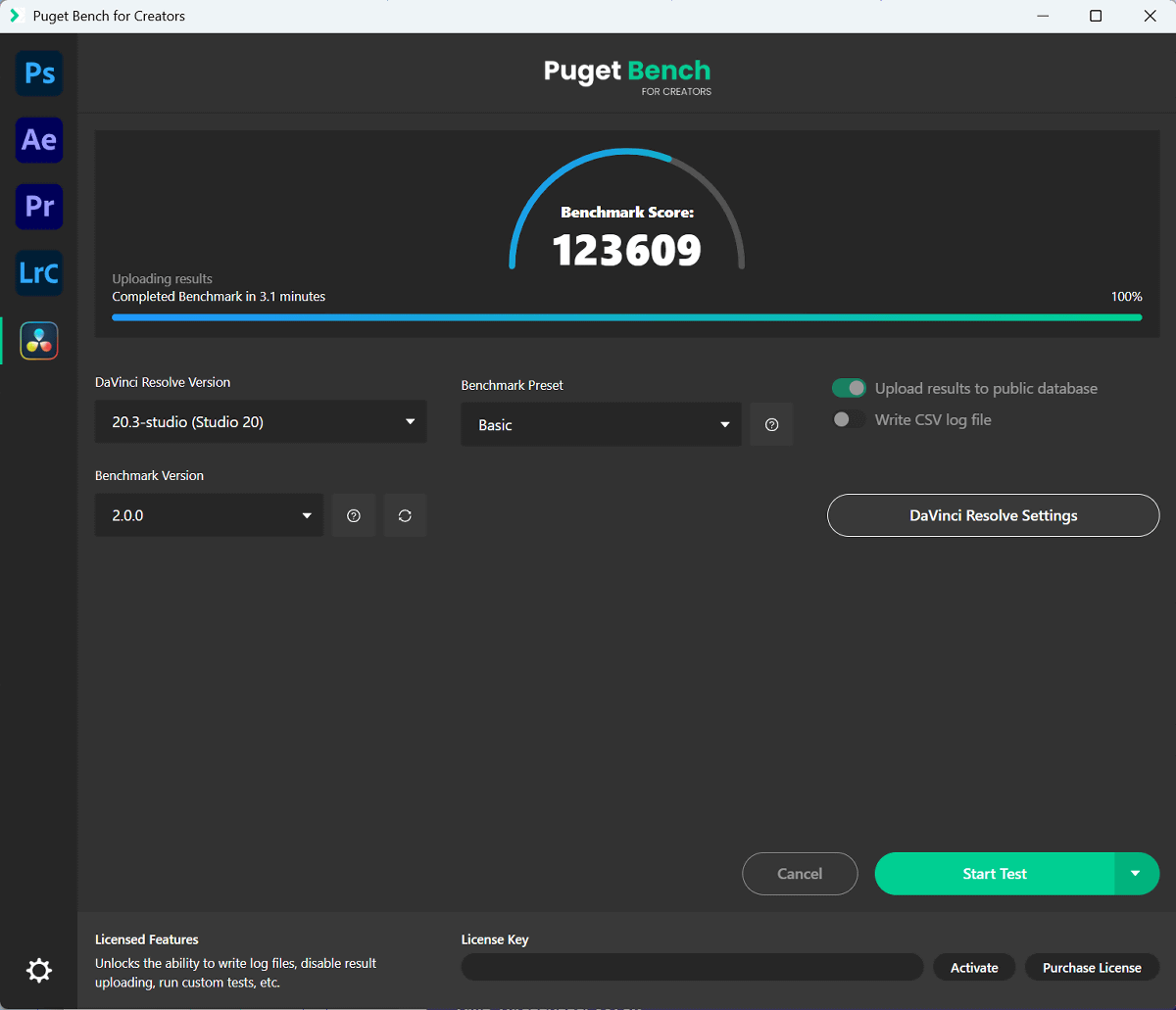Select the DaVinci Resolve sidebar icon
The height and width of the screenshot is (1010, 1176).
pyautogui.click(x=39, y=341)
